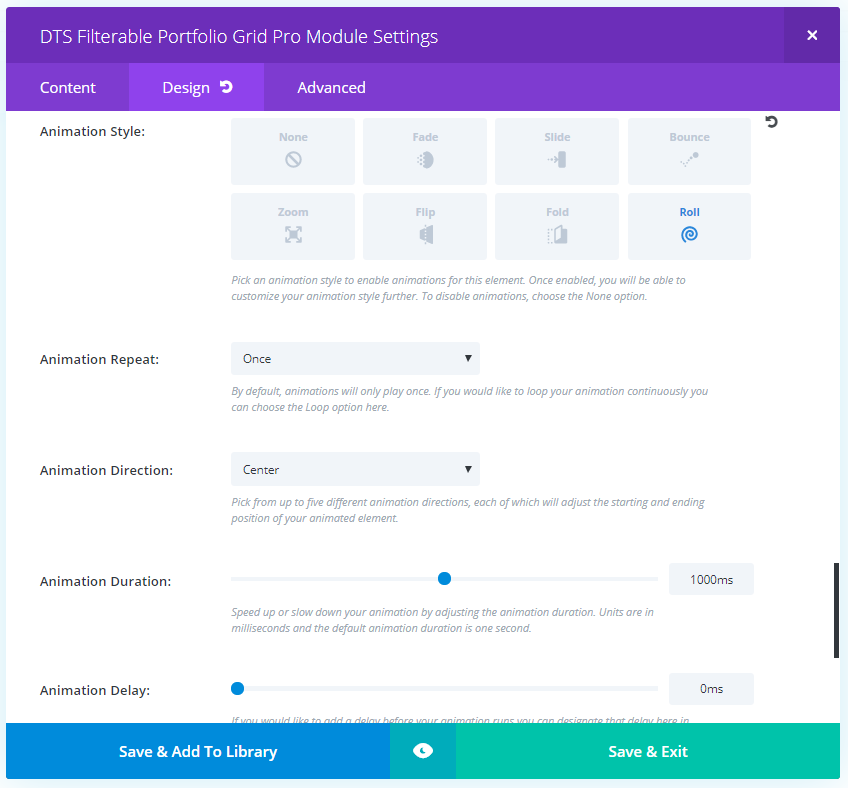Click the reset icon on the Design tab

point(226,87)
